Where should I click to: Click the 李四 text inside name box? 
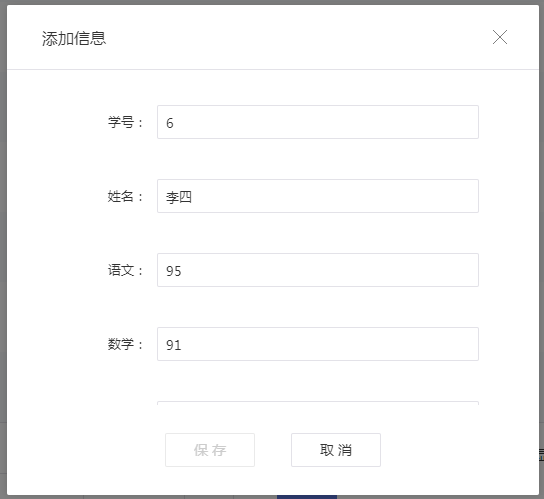pyautogui.click(x=179, y=197)
